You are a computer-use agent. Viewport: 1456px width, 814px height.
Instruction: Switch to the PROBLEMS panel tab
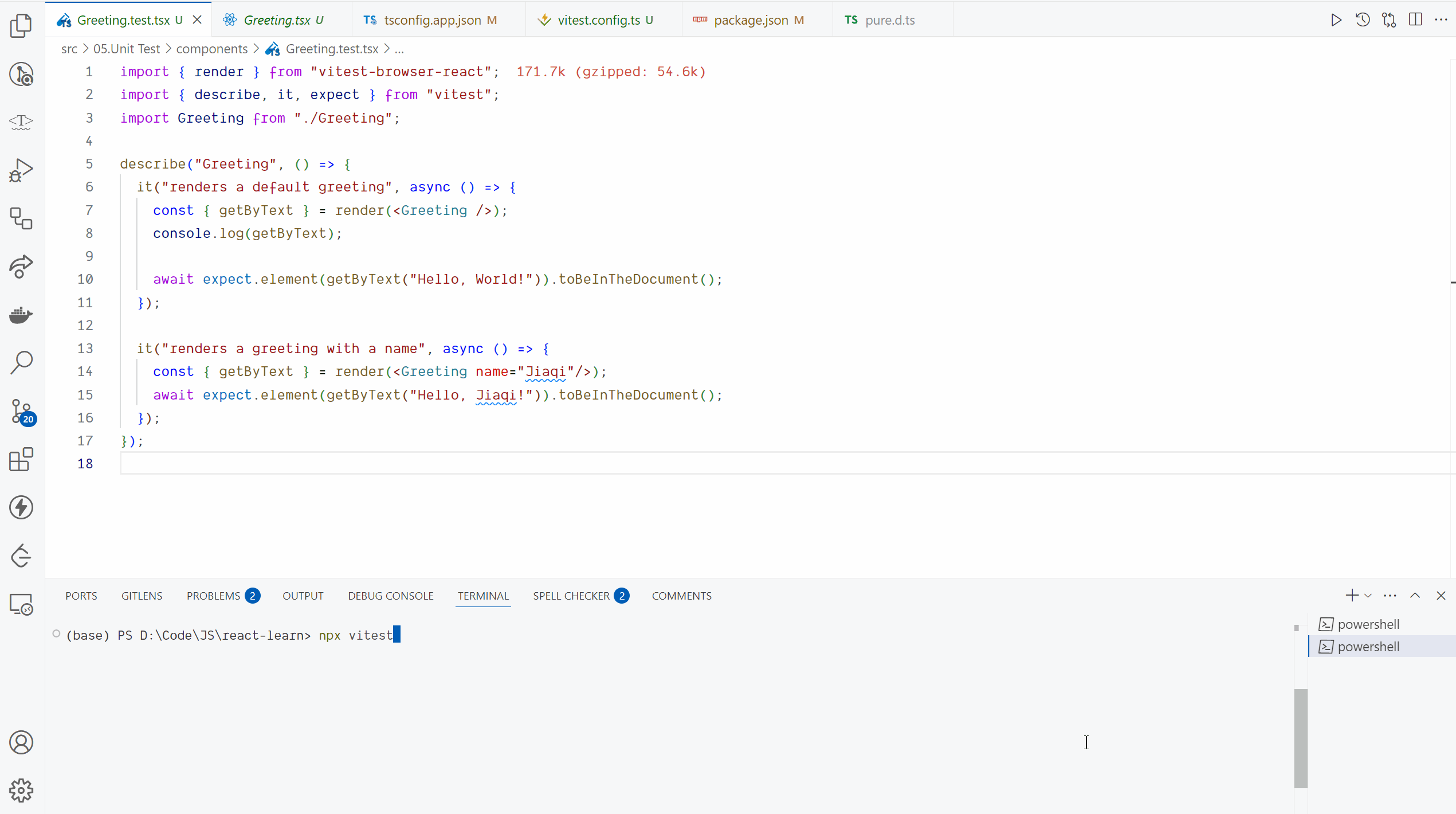tap(213, 596)
